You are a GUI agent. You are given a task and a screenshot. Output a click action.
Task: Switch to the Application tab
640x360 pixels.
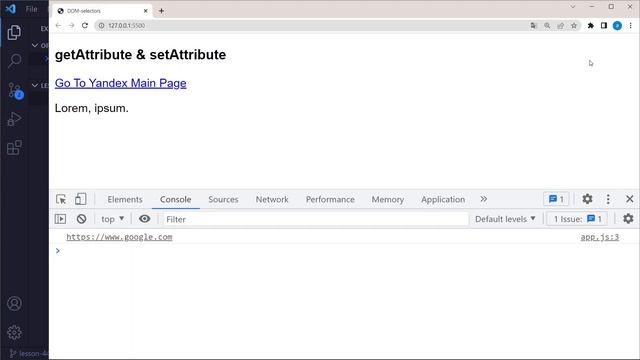tap(443, 199)
